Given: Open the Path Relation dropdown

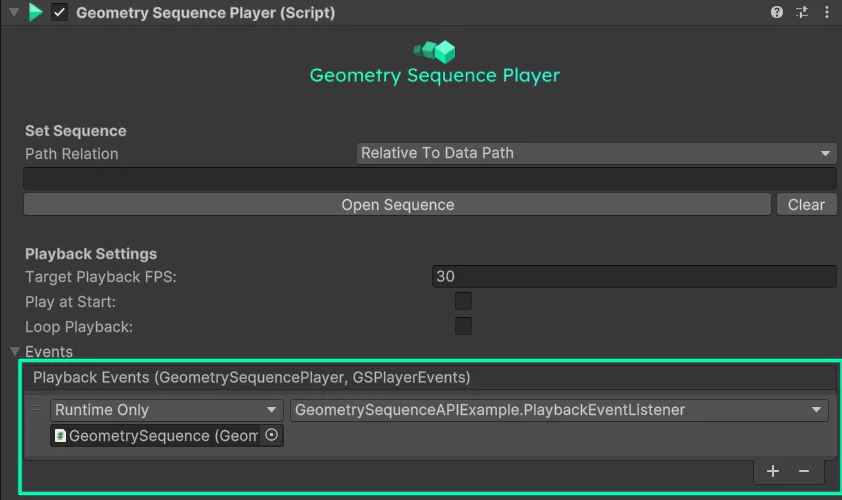Looking at the screenshot, I should coord(597,153).
